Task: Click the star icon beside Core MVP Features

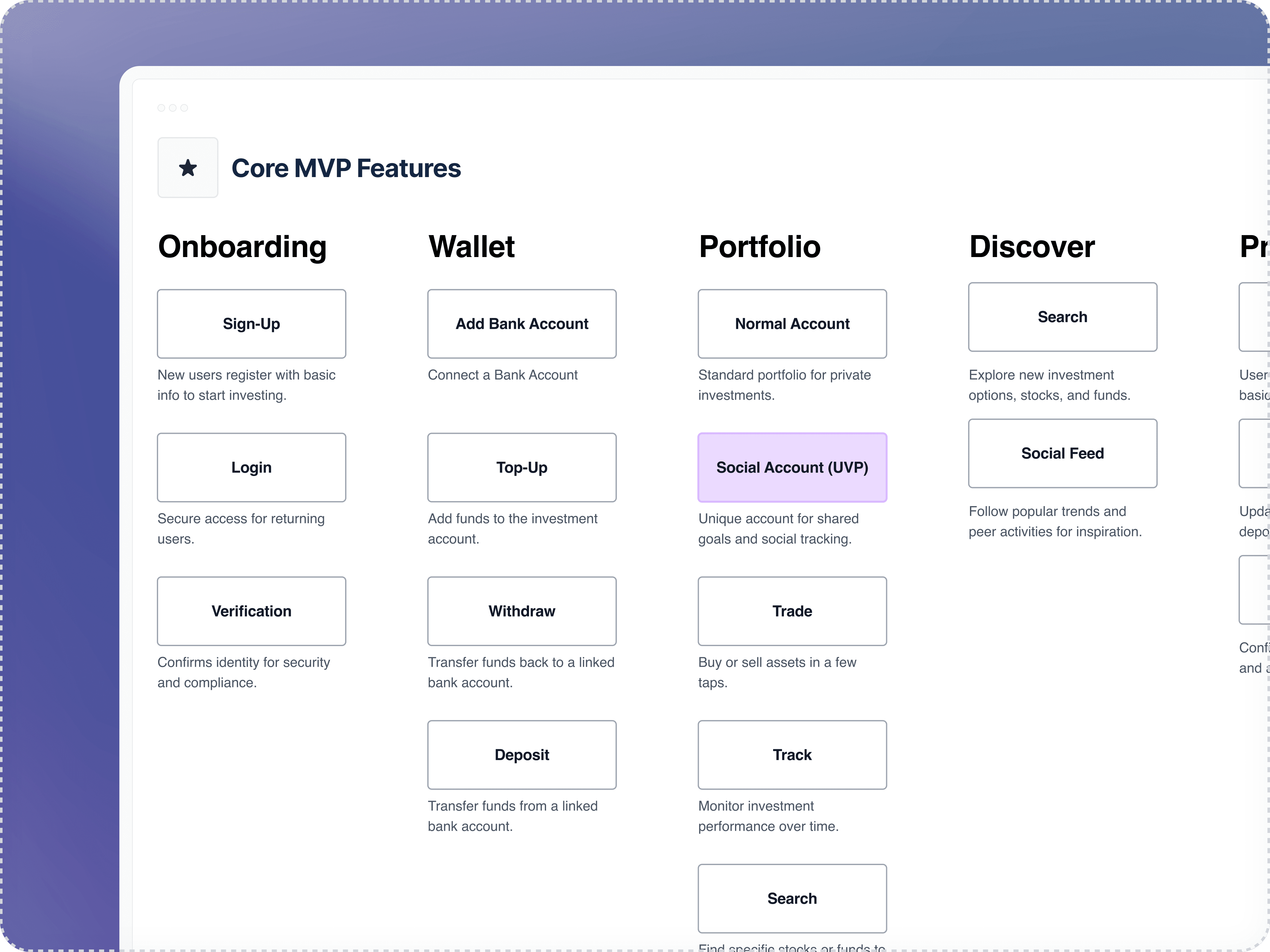Action: [188, 168]
